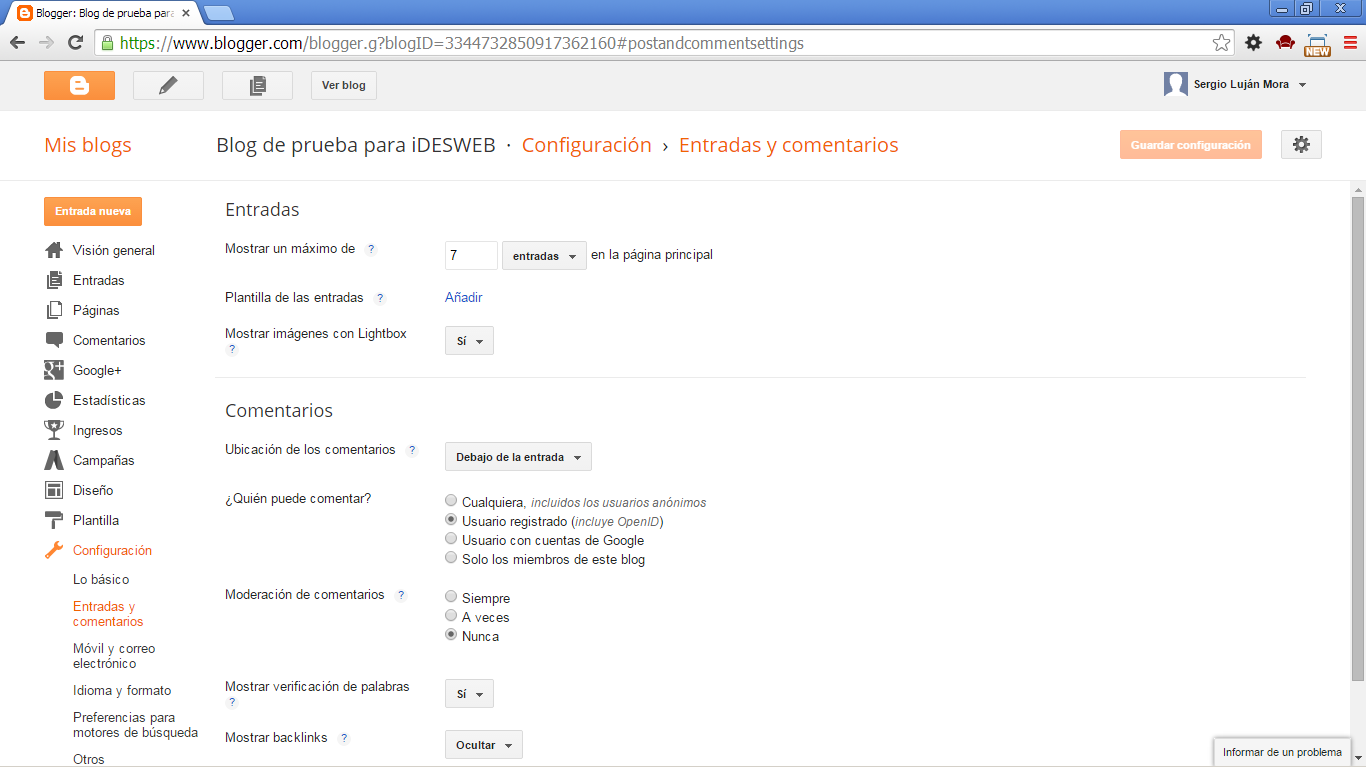Click the Comentarios speech bubble icon

[x=54, y=340]
